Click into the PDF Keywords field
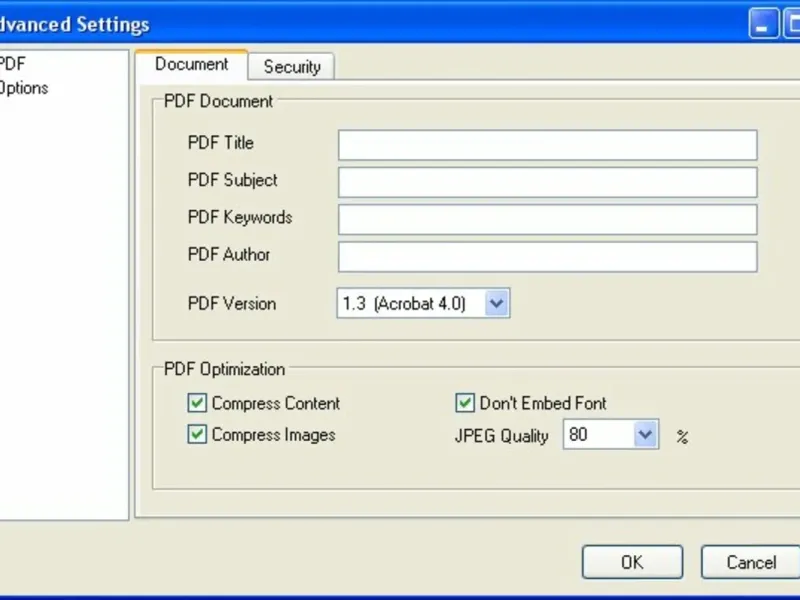 point(547,219)
